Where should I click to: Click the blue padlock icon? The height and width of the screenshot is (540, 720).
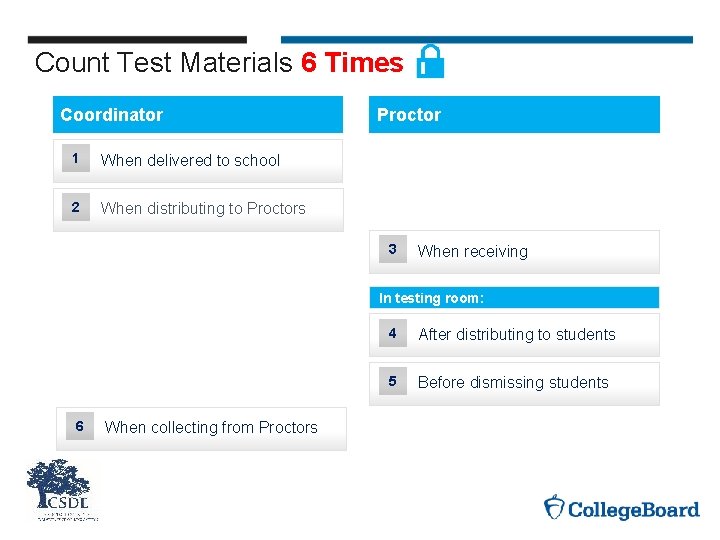click(x=430, y=61)
